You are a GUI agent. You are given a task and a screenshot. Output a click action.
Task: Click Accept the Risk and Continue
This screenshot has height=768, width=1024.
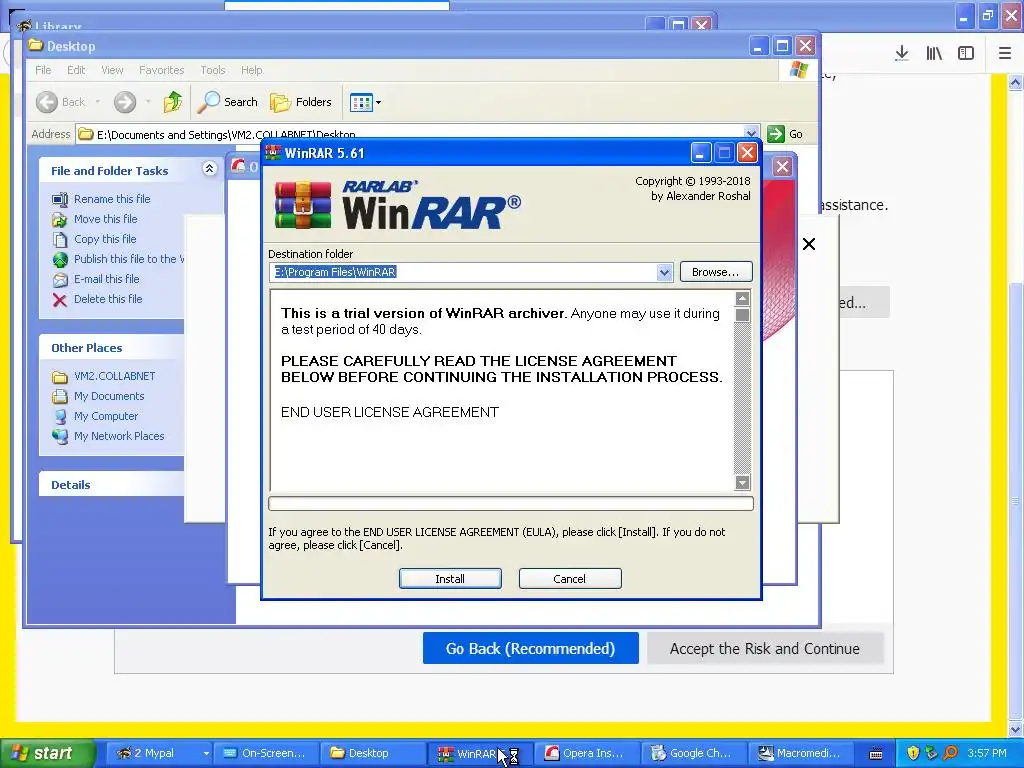point(765,648)
